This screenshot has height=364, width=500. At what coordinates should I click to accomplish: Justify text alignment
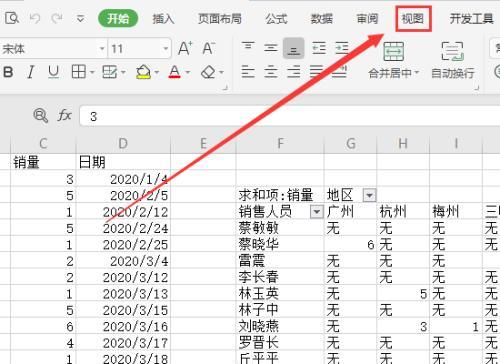317,72
